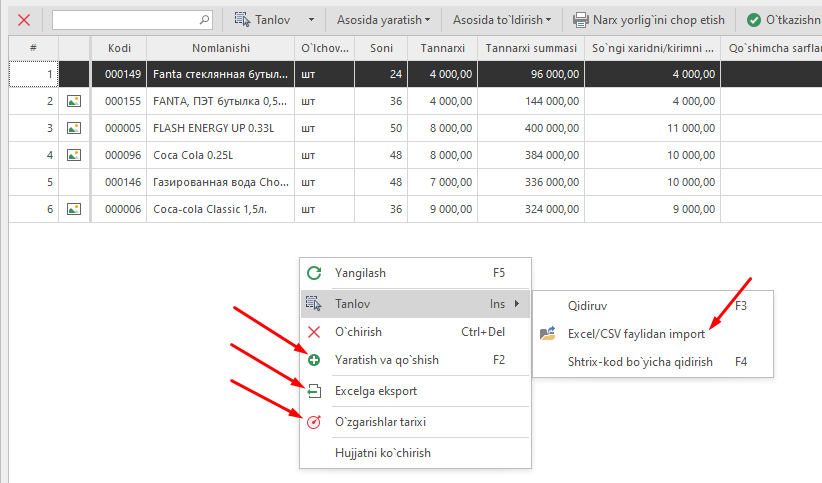Expand the Tanlov toolbar dropdown arrow
The width and height of the screenshot is (822, 483).
pos(312,19)
